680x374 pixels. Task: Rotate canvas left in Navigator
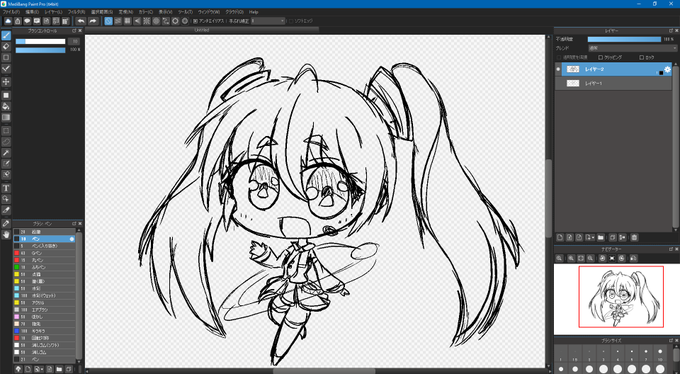tap(602, 258)
